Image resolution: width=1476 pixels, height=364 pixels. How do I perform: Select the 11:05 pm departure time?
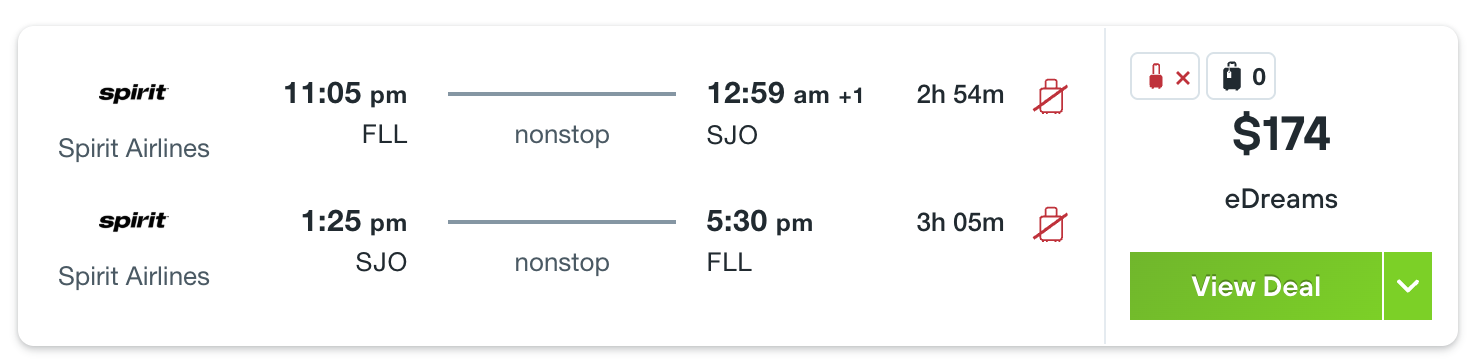pyautogui.click(x=345, y=95)
